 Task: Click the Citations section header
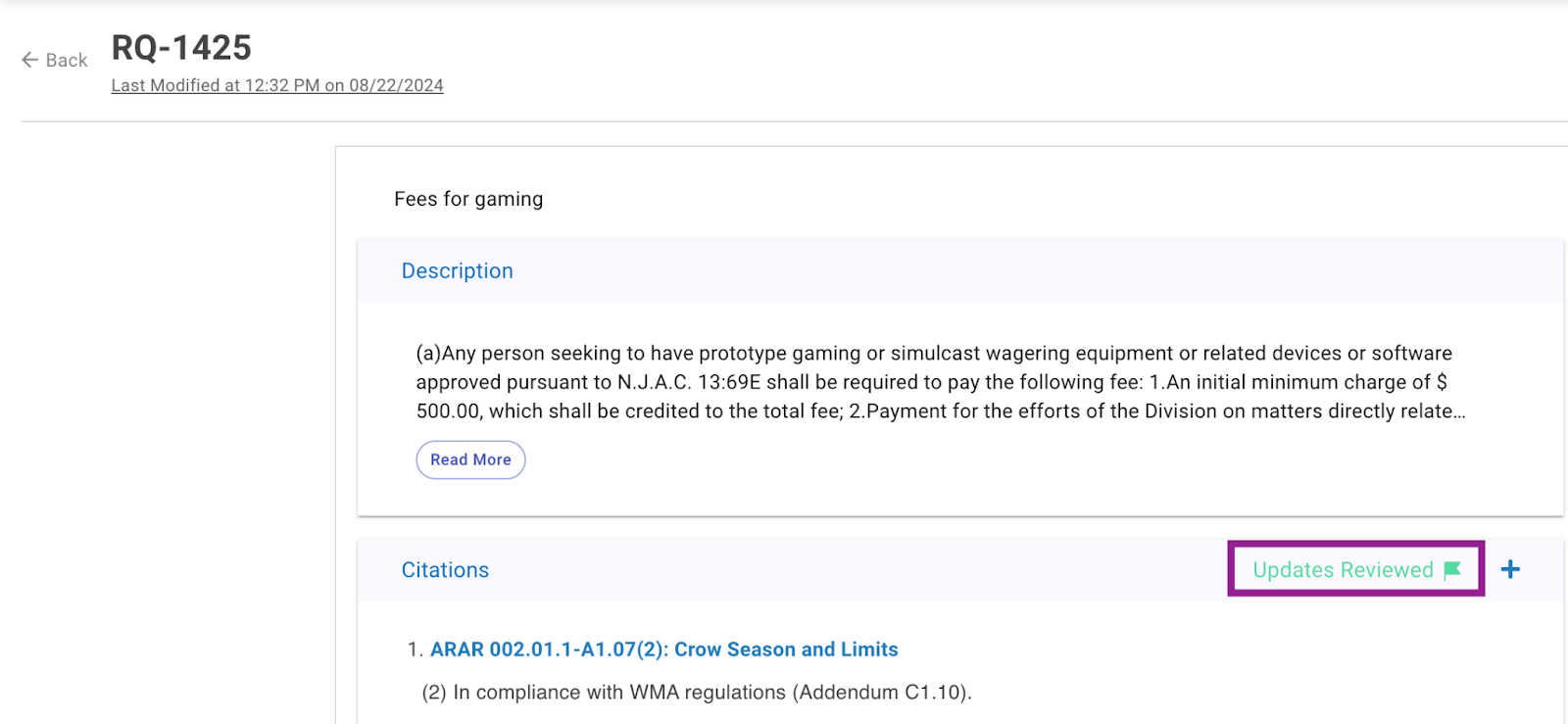pyautogui.click(x=445, y=570)
